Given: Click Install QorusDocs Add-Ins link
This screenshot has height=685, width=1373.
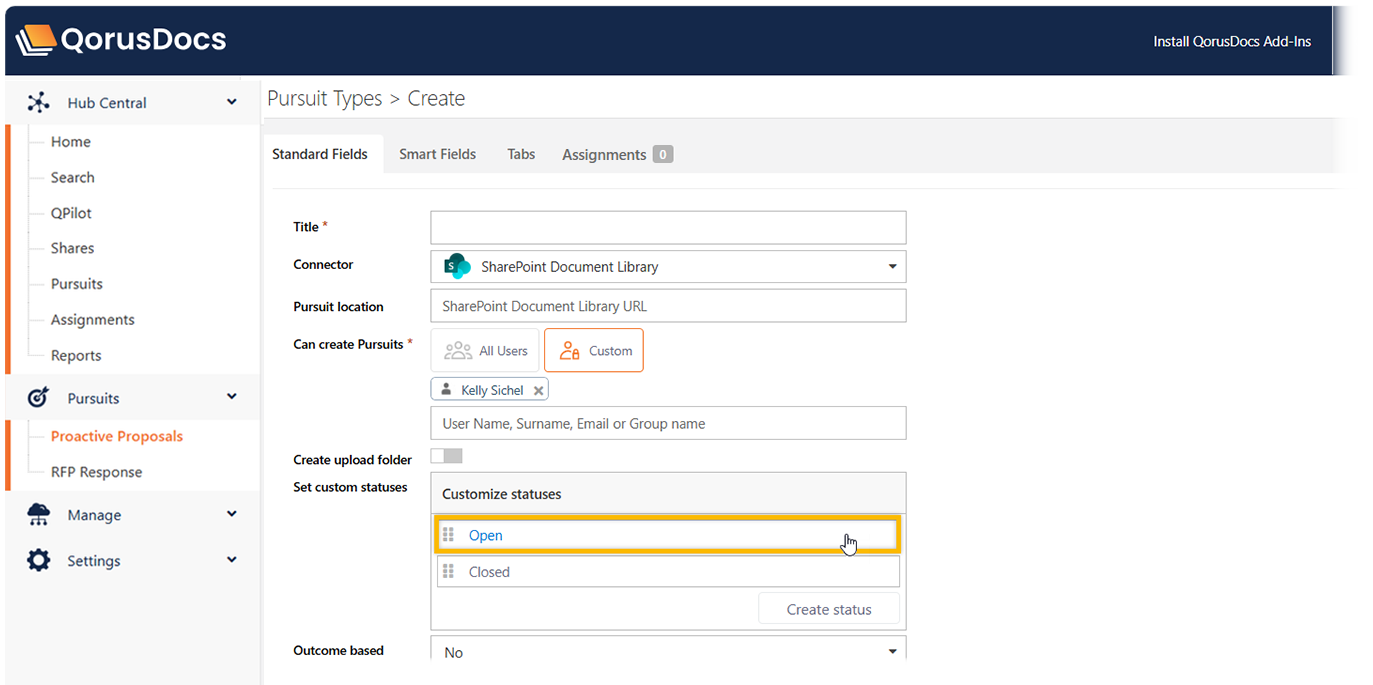Looking at the screenshot, I should pos(1231,42).
